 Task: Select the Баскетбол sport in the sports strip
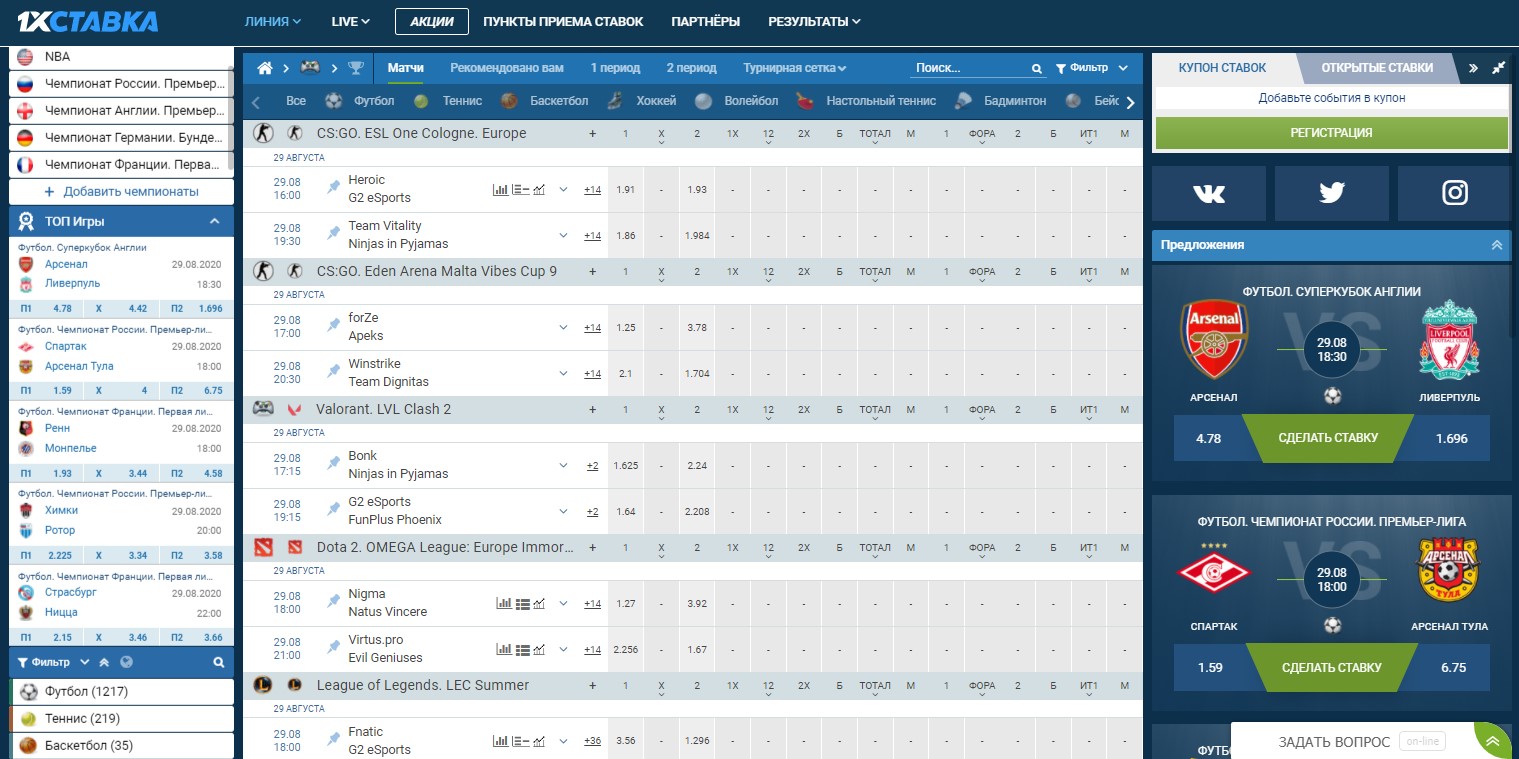[544, 101]
